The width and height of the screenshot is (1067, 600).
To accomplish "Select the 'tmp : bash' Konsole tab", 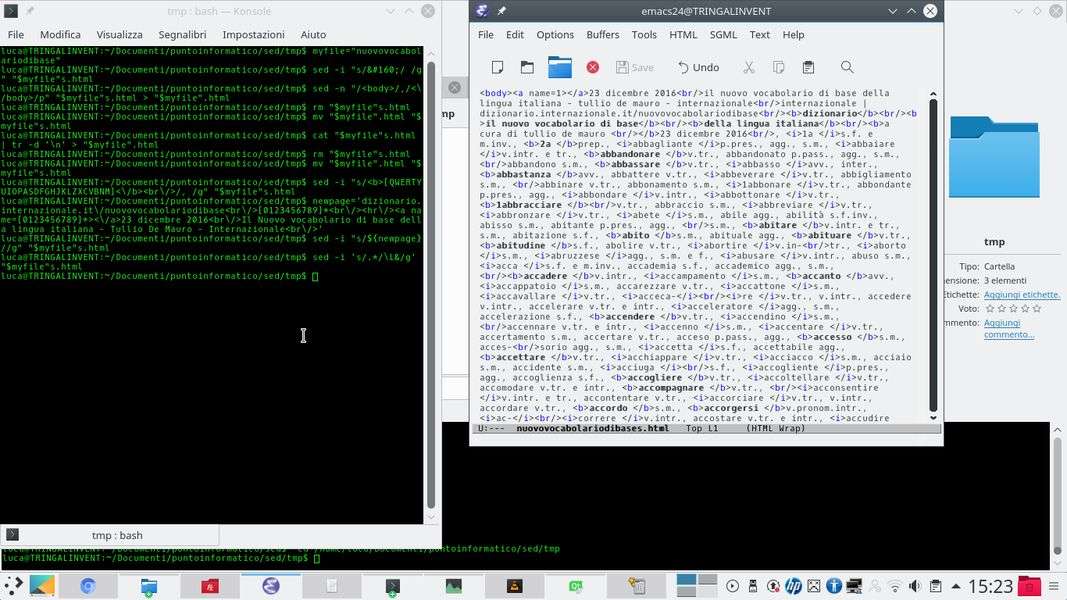I will click(116, 535).
